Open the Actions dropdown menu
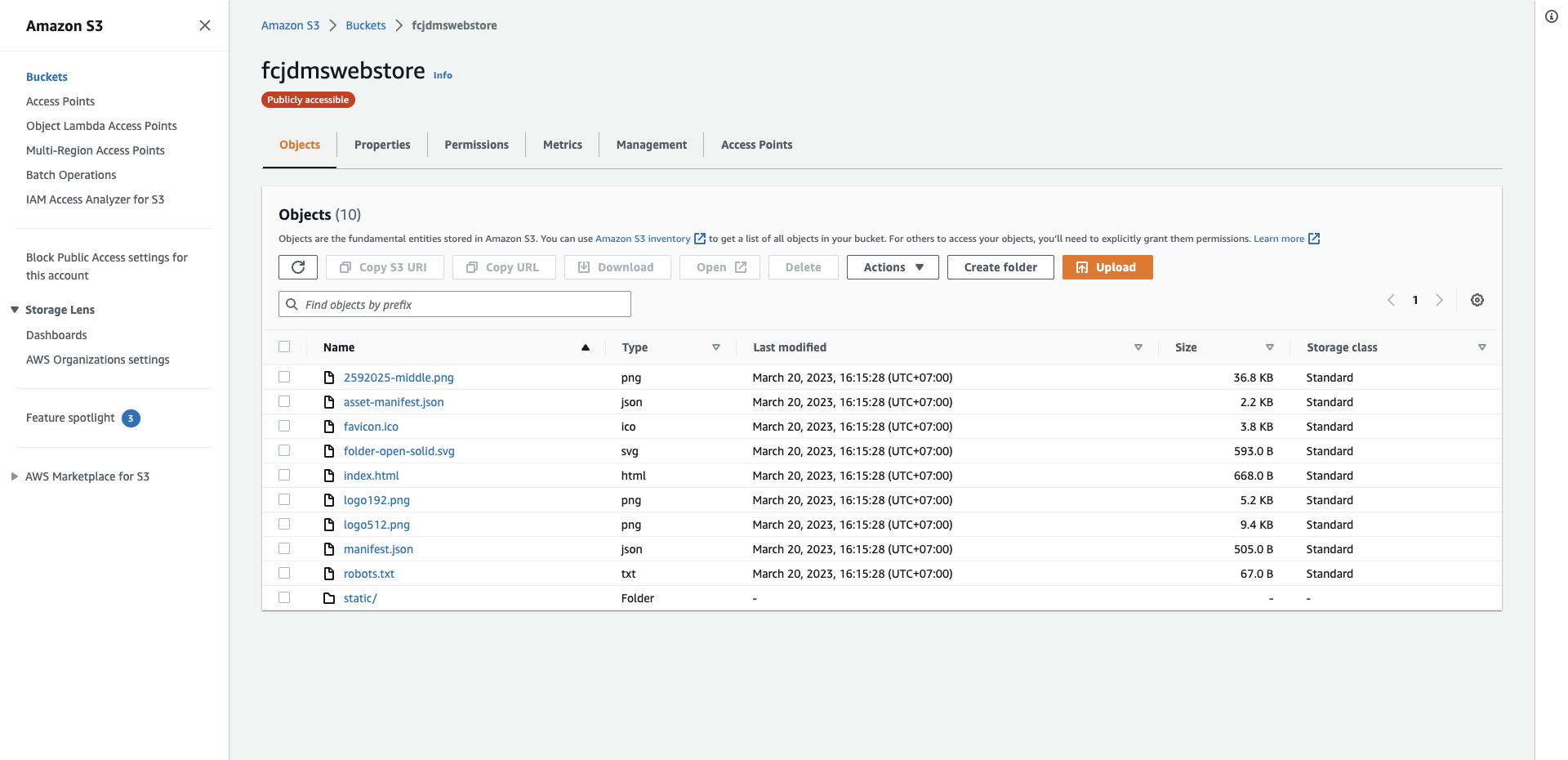 pos(893,267)
